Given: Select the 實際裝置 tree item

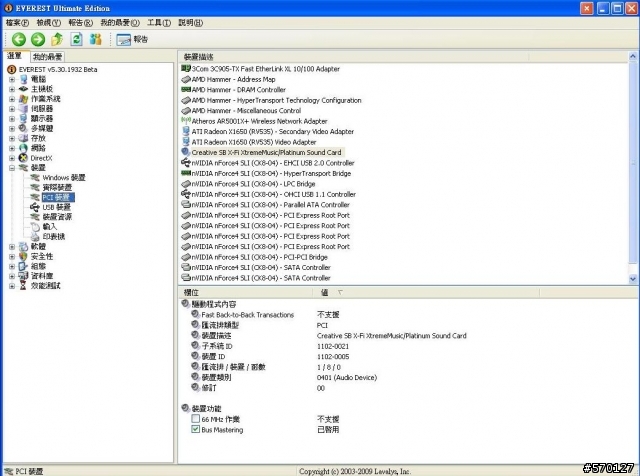Looking at the screenshot, I should [x=57, y=187].
